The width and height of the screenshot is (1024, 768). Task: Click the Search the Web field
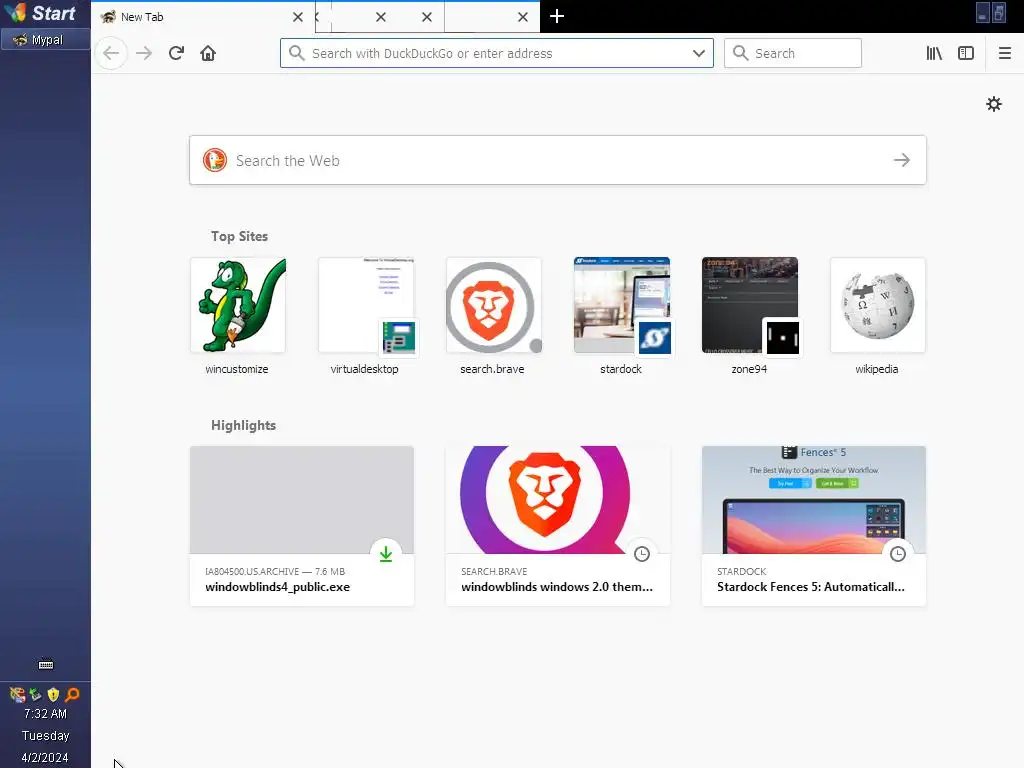point(557,160)
